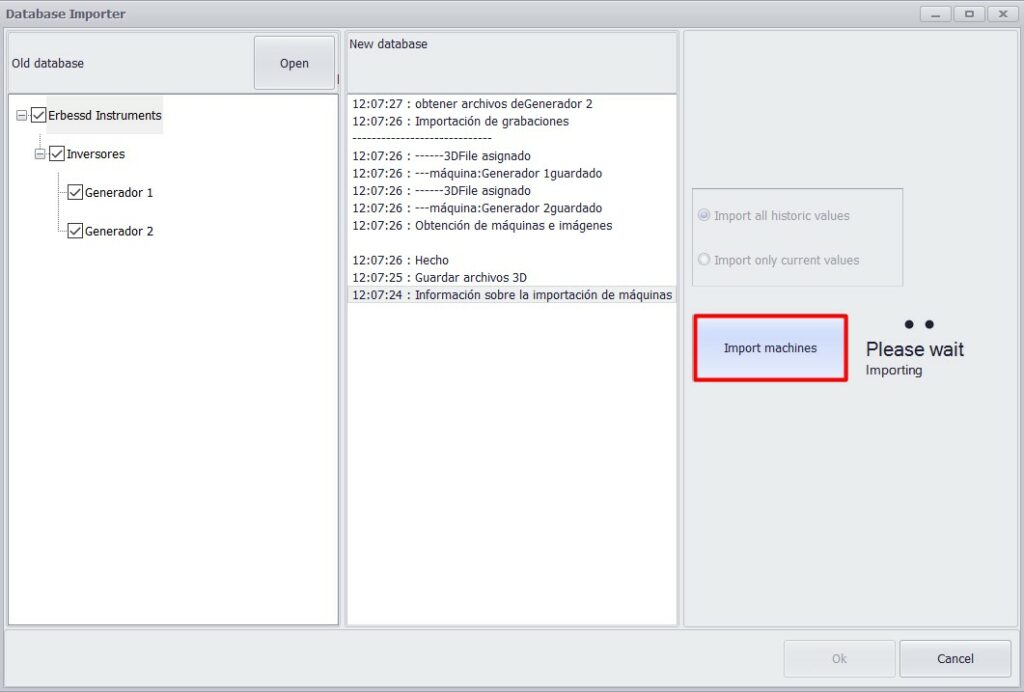Toggle the Inversores checkbox

(x=57, y=154)
